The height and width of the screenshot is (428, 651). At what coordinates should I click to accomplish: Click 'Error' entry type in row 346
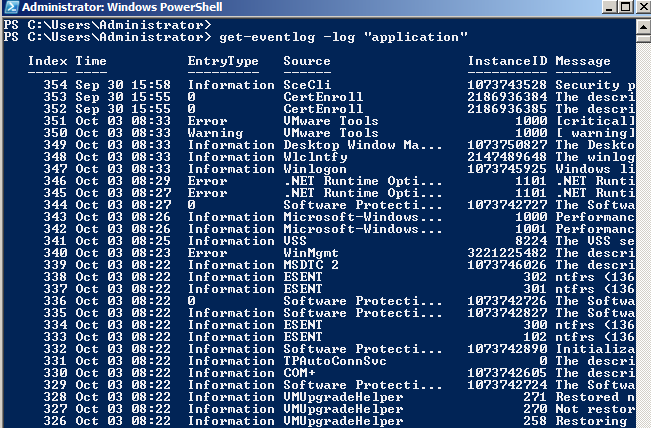click(x=207, y=181)
